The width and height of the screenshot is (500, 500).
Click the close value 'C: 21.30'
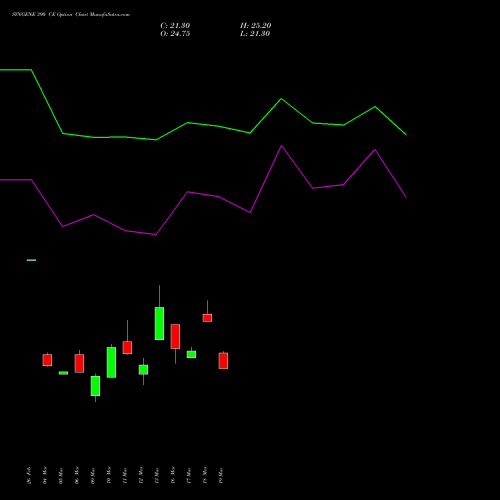[175, 26]
